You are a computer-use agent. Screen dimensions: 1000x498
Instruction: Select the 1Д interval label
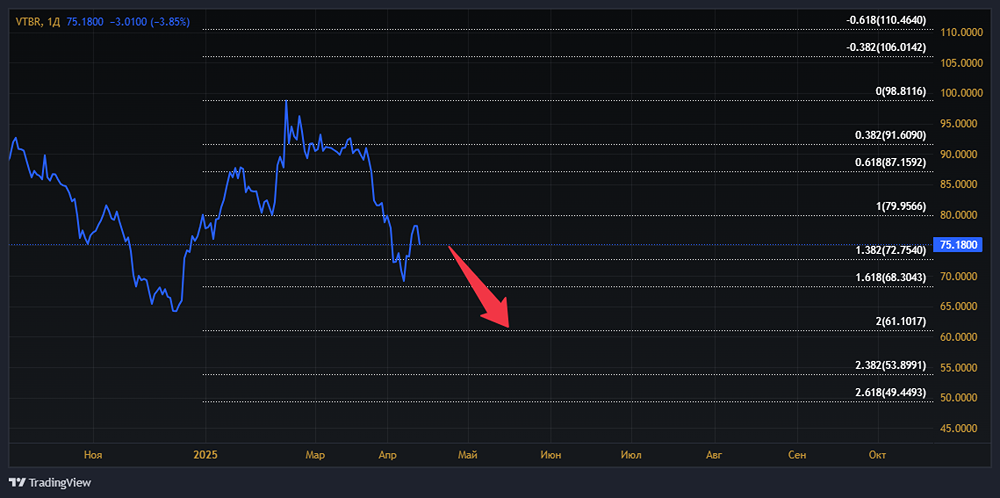[54, 19]
